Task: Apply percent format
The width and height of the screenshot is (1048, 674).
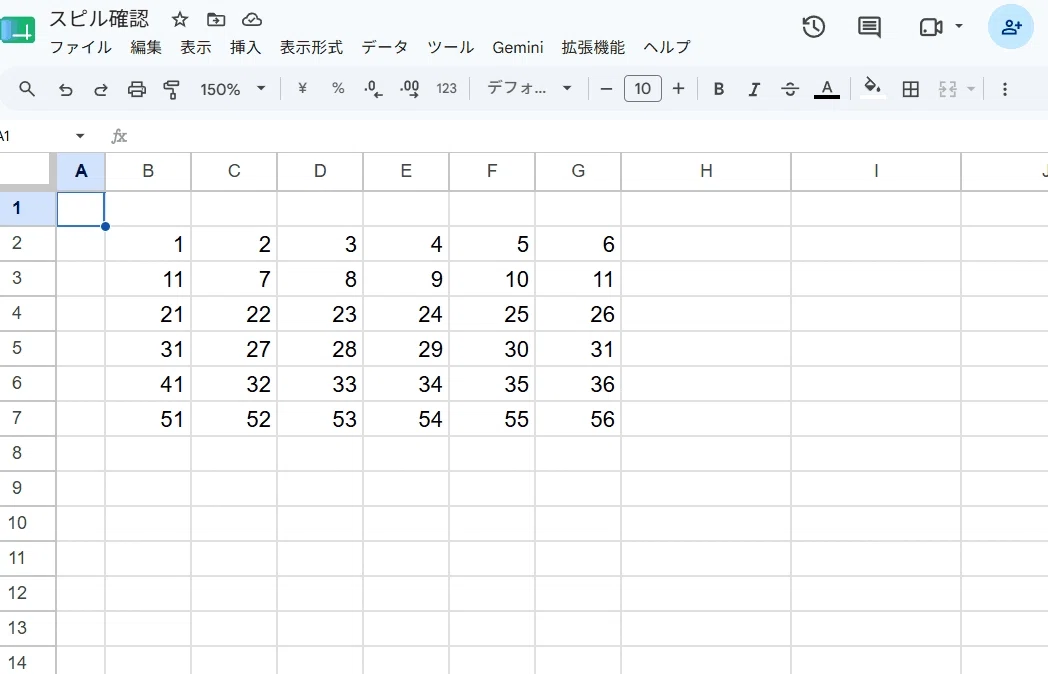Action: coord(338,88)
